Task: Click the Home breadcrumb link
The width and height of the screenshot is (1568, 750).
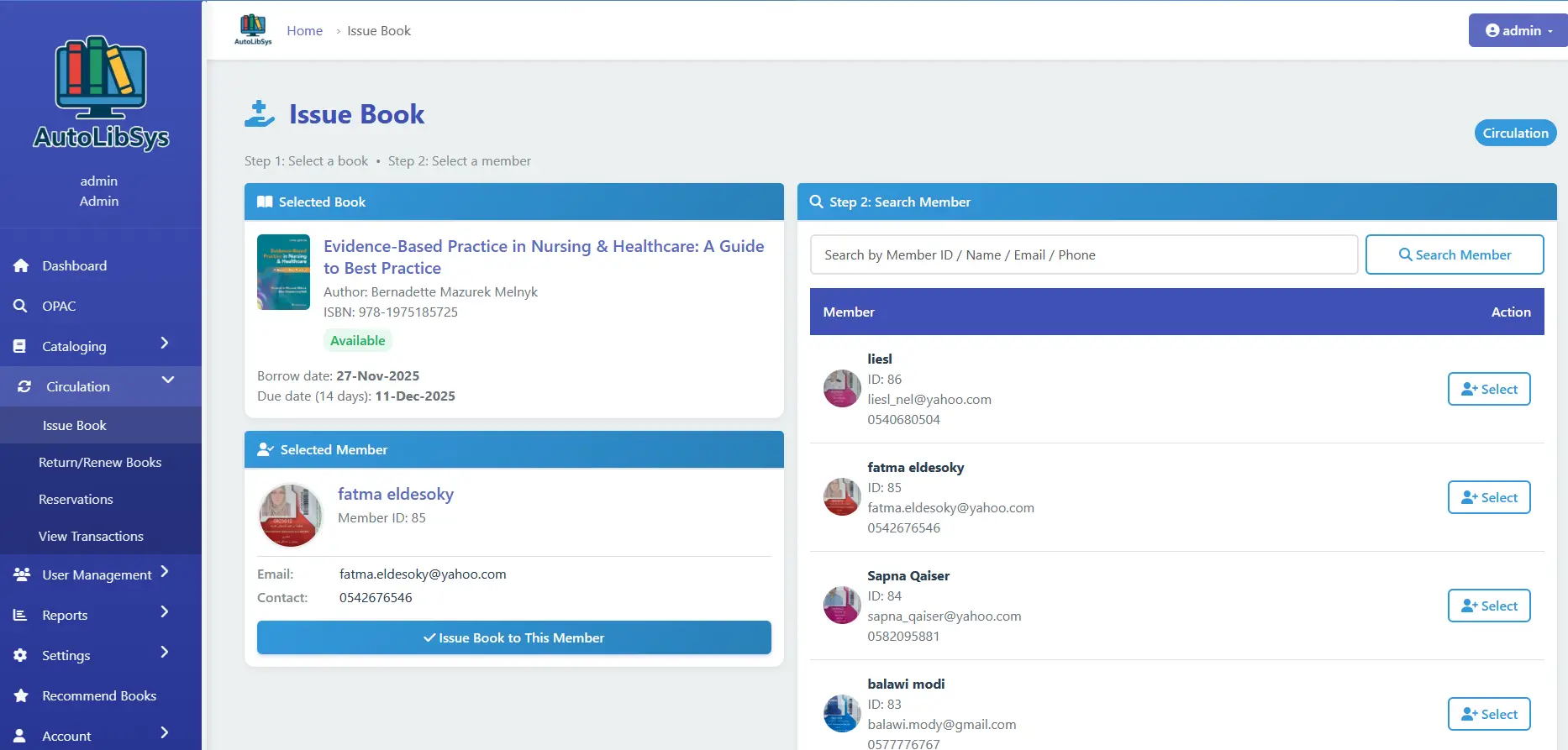Action: tap(304, 30)
